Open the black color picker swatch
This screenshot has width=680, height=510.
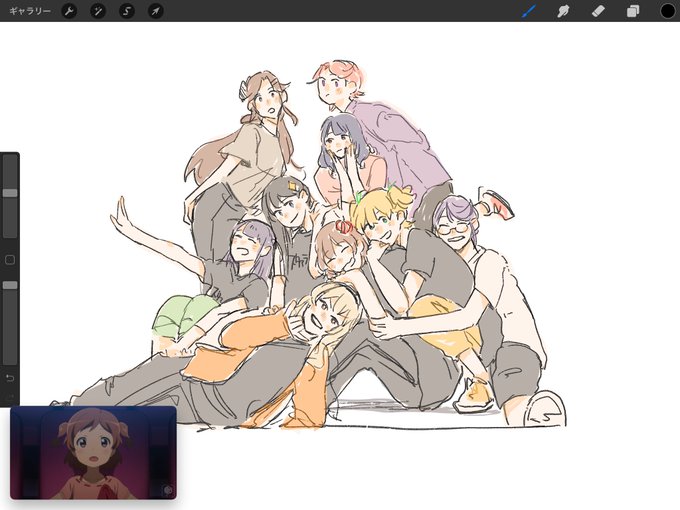tap(667, 11)
